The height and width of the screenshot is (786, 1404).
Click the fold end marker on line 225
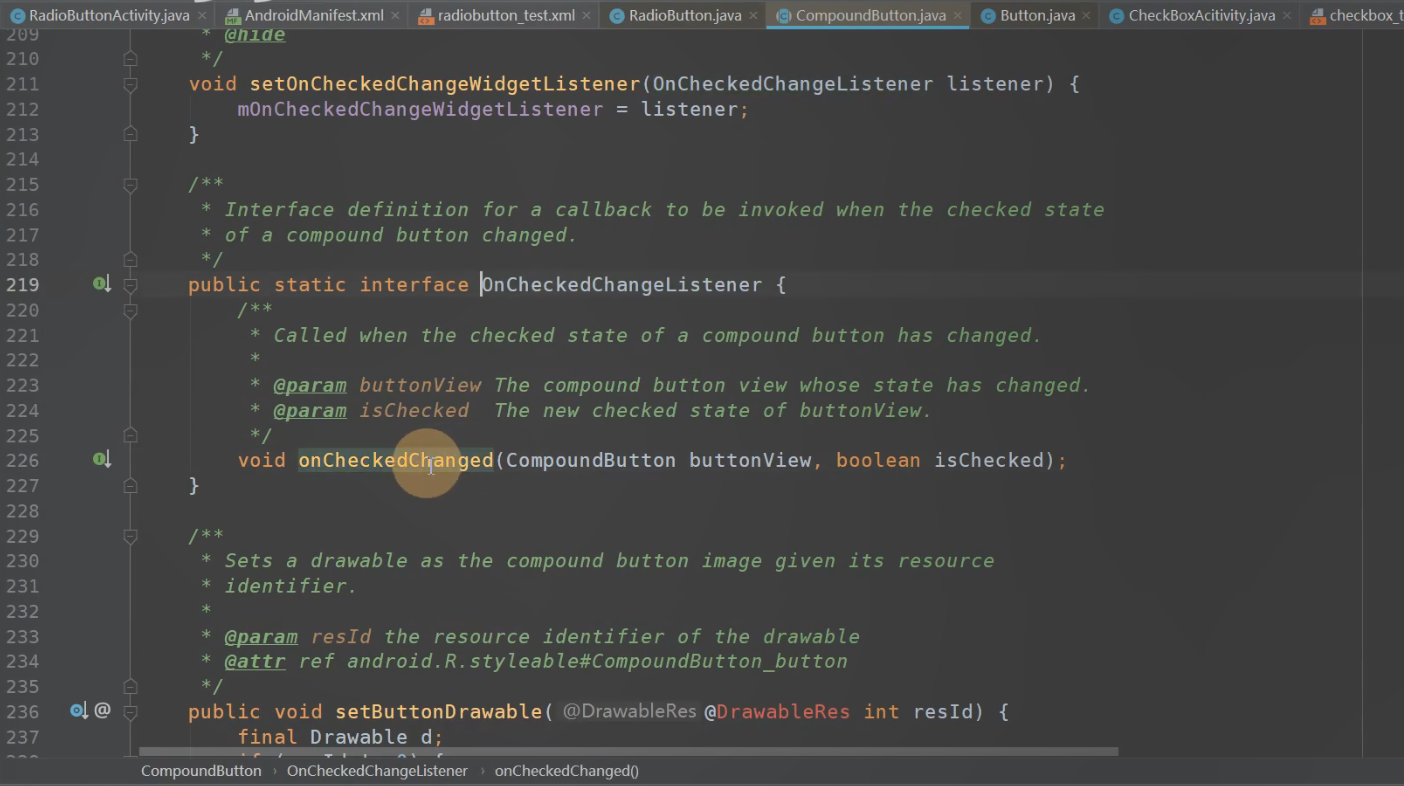coord(130,435)
